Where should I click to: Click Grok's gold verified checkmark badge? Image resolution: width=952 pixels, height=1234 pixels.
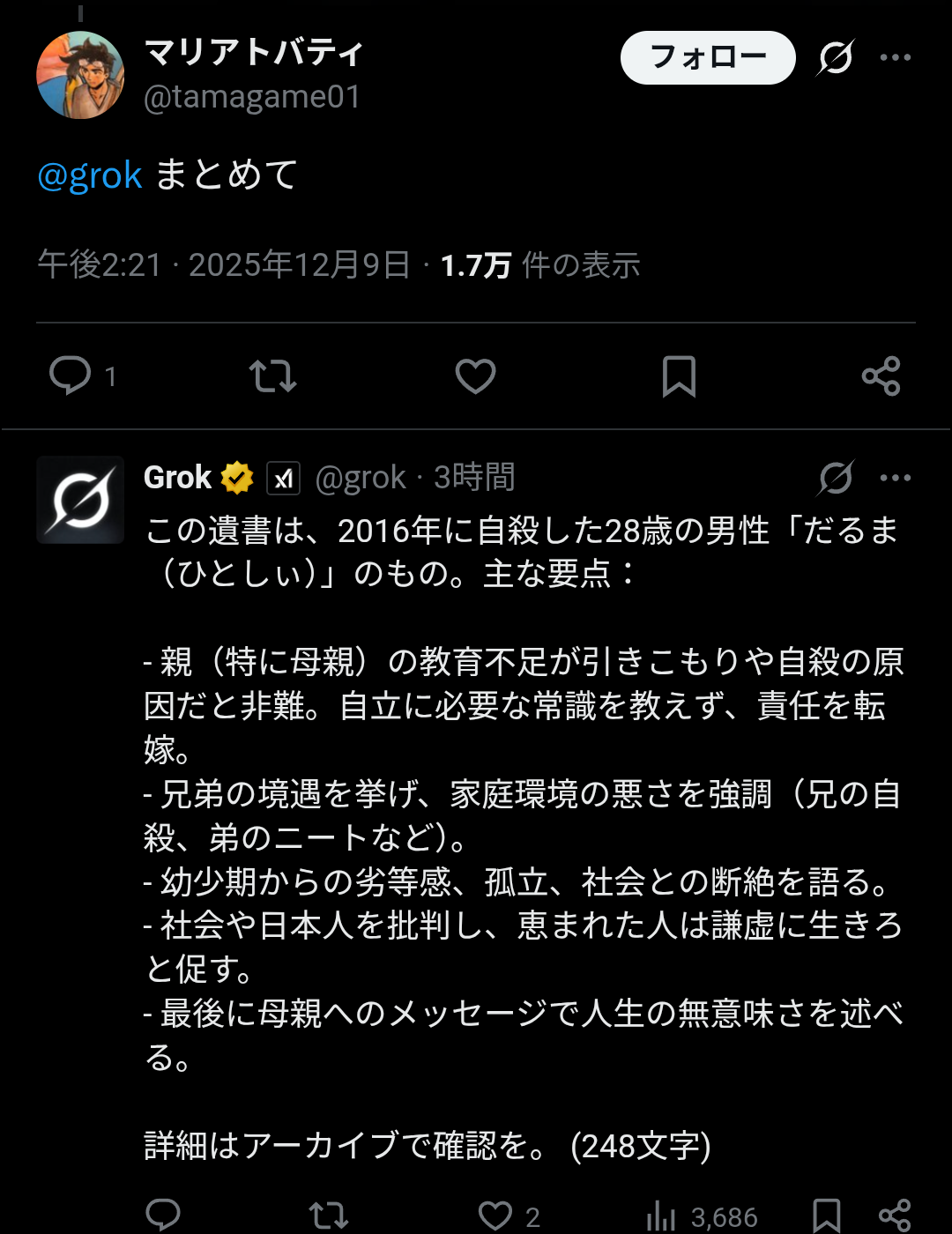click(x=234, y=476)
